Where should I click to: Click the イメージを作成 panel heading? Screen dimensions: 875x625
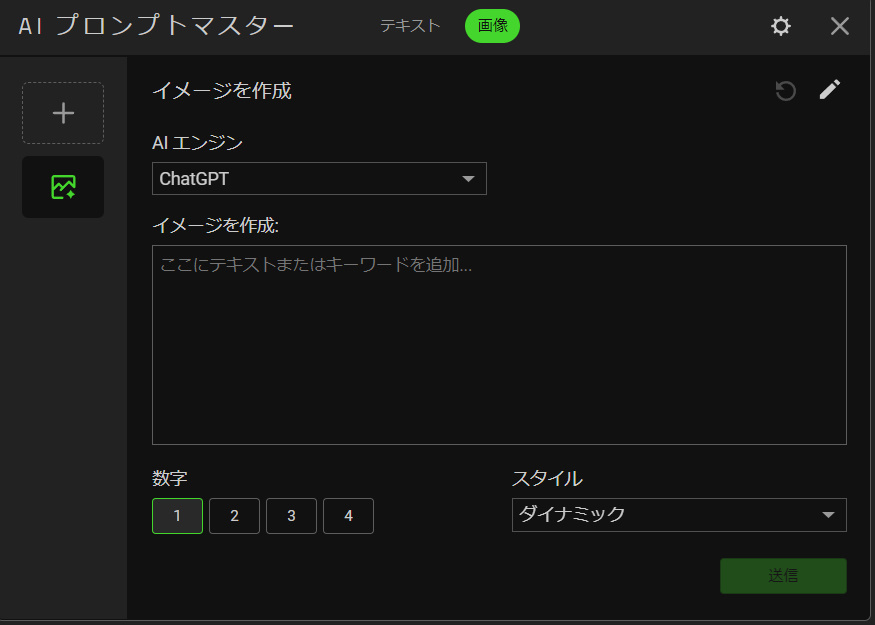(222, 91)
